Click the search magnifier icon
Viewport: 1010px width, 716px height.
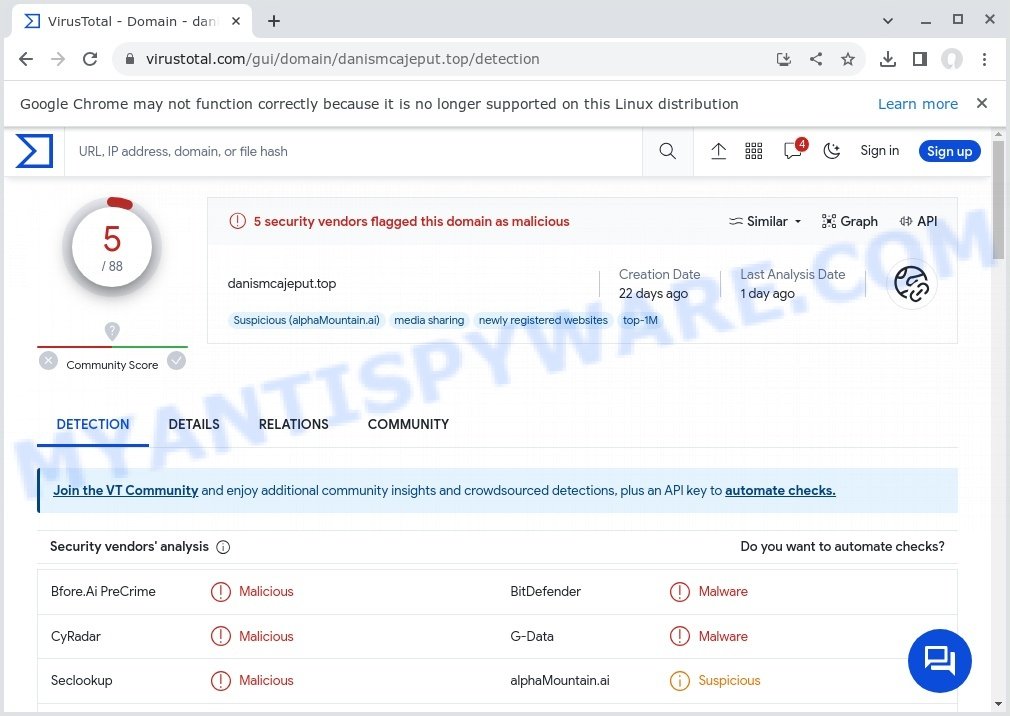click(667, 151)
